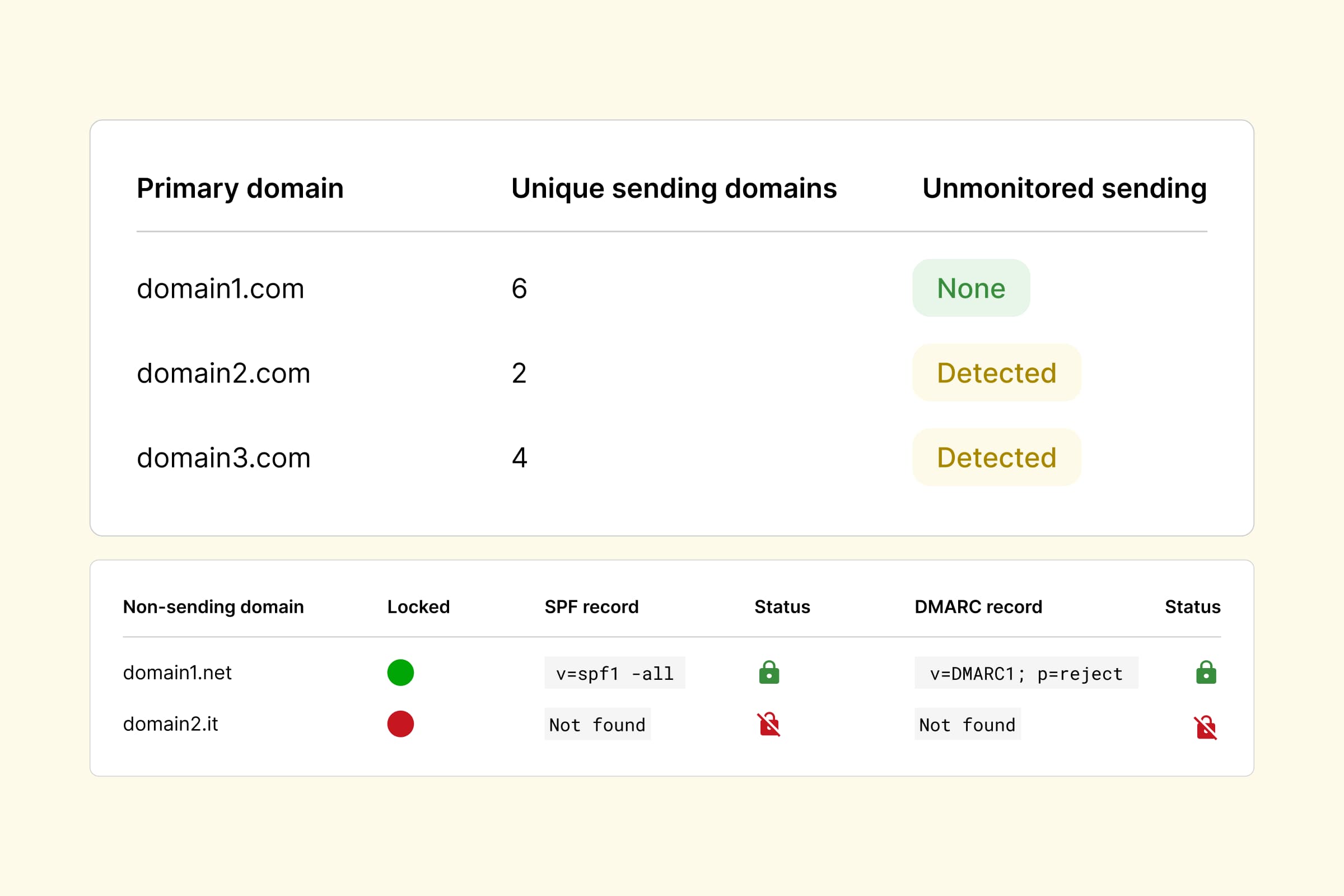Open the domain2.it non-sending domain
The width and height of the screenshot is (1344, 896).
(170, 724)
